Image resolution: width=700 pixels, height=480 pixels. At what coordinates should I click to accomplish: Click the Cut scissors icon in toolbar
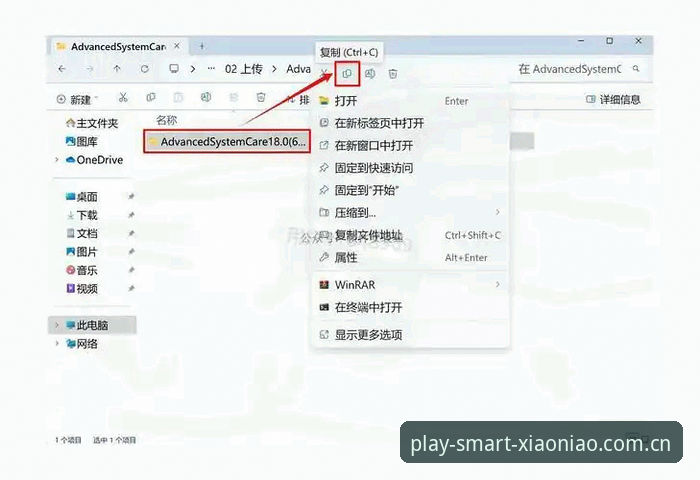coord(123,97)
